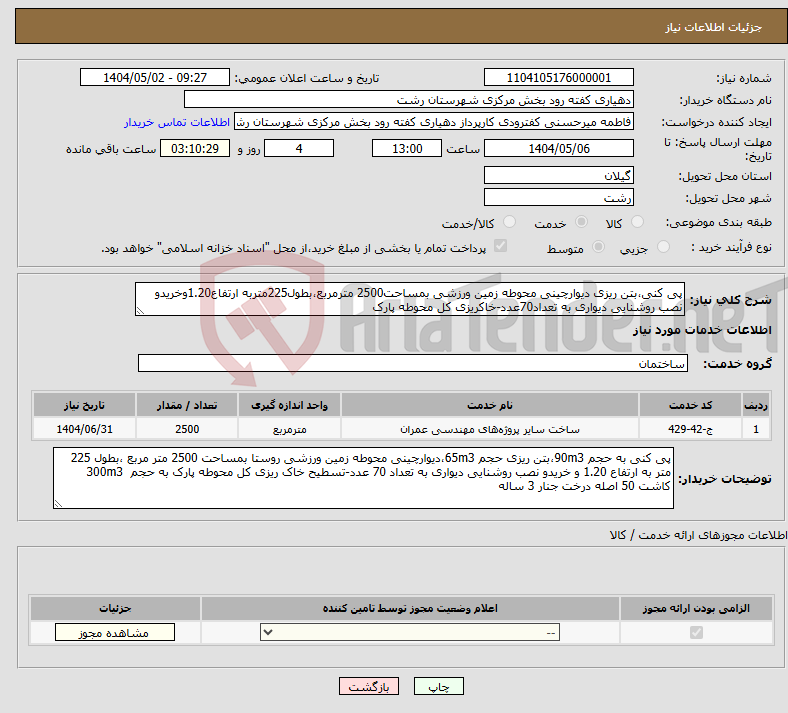Click the تعداد / مقدار column header

(187, 405)
